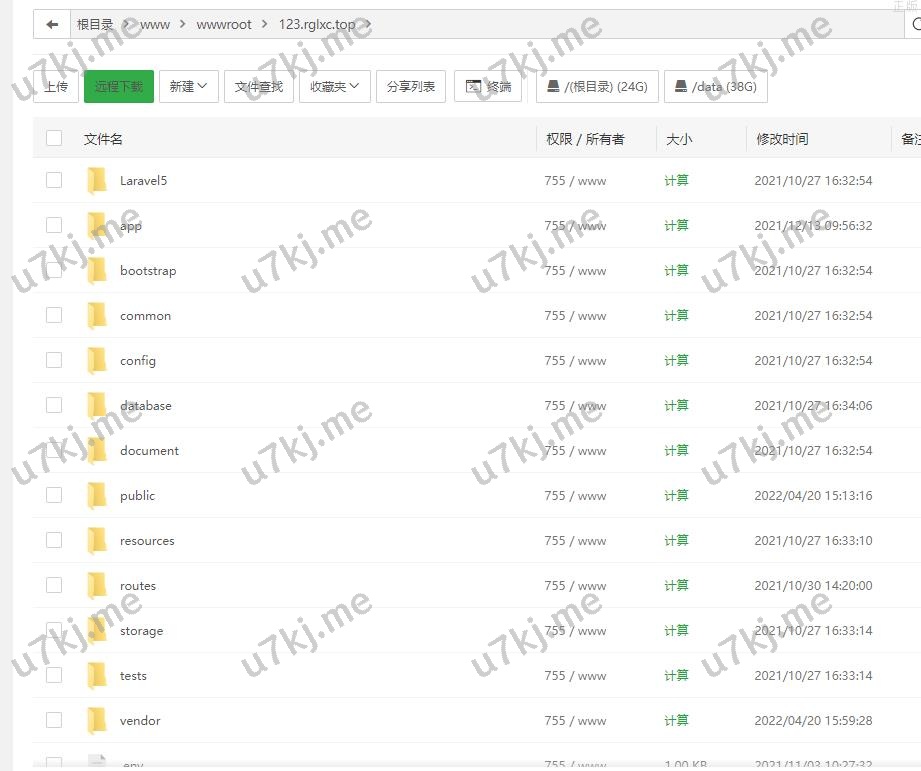
Task: Tick the checkbox beside the routes folder
Action: tap(54, 585)
